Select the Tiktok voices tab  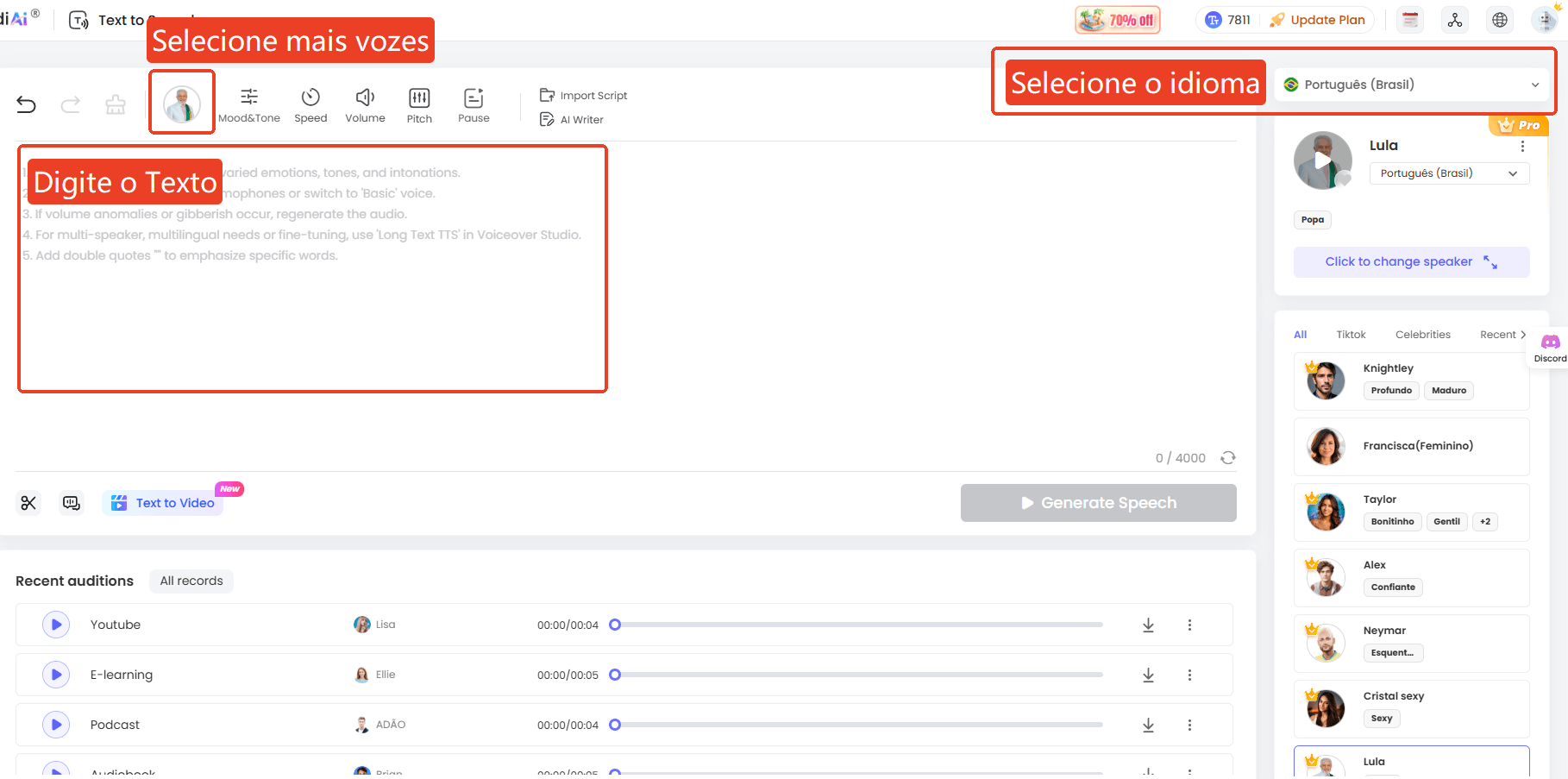tap(1351, 335)
